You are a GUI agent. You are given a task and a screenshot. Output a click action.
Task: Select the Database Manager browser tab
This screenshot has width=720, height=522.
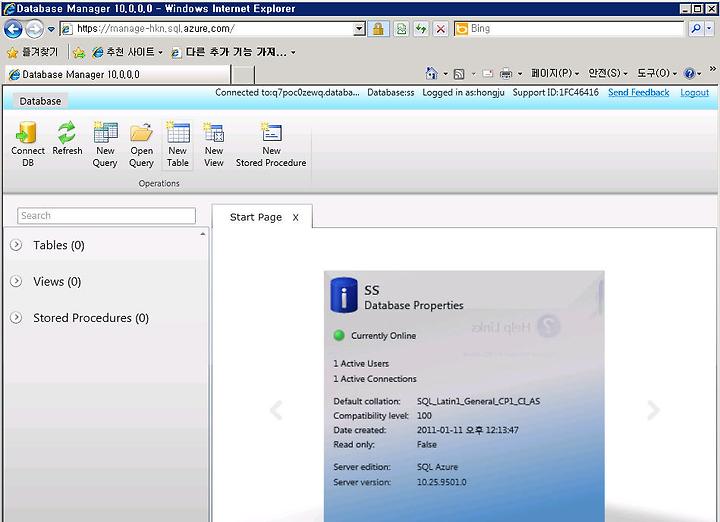117,74
